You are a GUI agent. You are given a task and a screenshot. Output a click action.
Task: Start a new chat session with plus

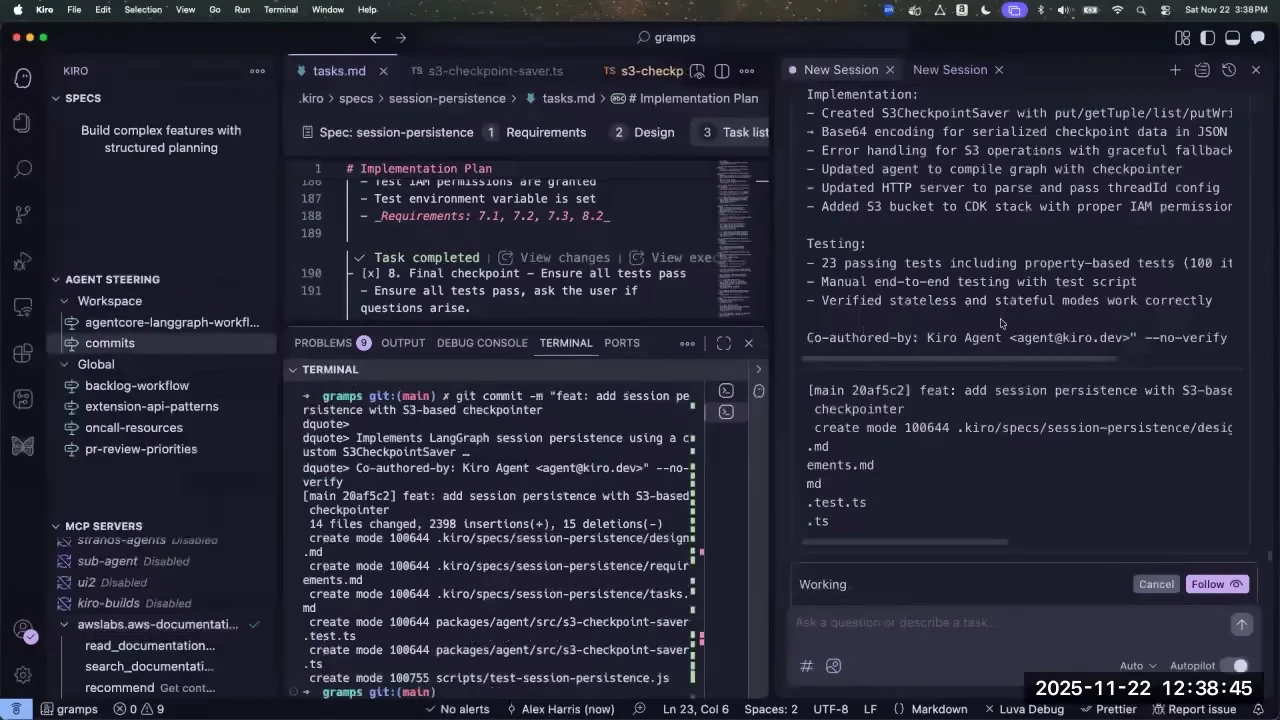pyautogui.click(x=1175, y=70)
